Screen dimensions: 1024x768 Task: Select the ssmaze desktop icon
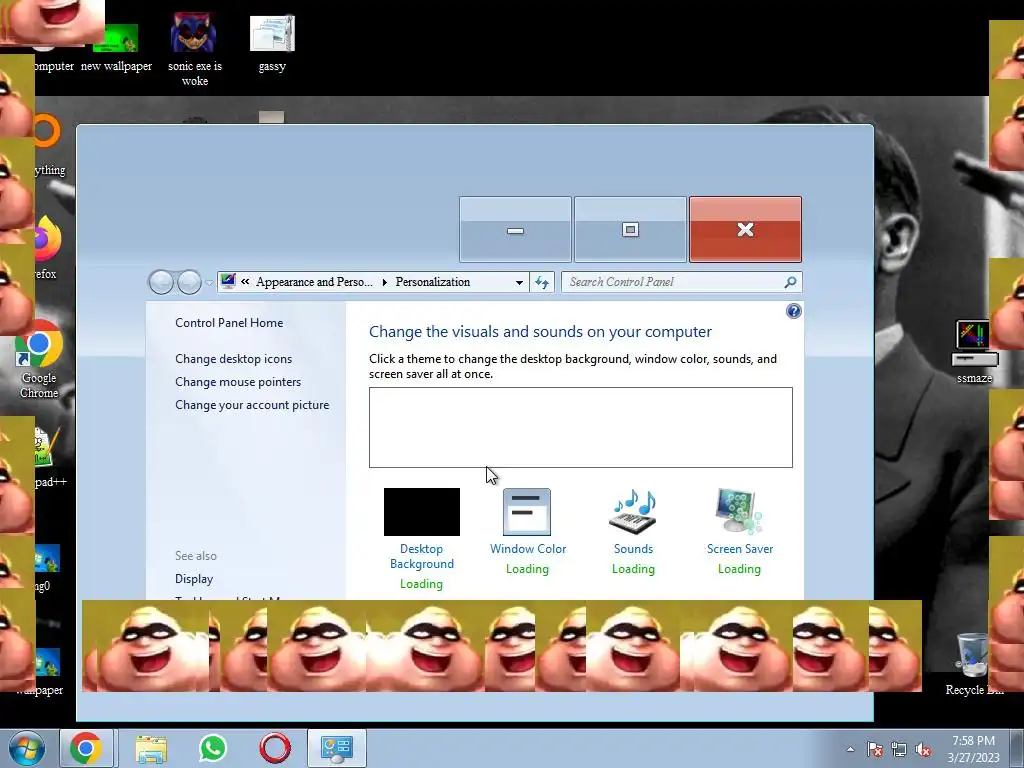(x=975, y=351)
